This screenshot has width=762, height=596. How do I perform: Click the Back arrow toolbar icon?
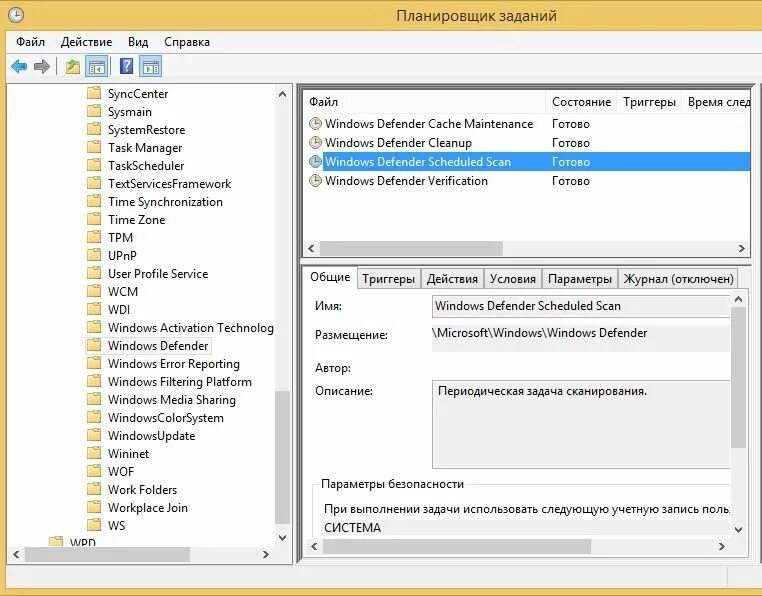19,66
